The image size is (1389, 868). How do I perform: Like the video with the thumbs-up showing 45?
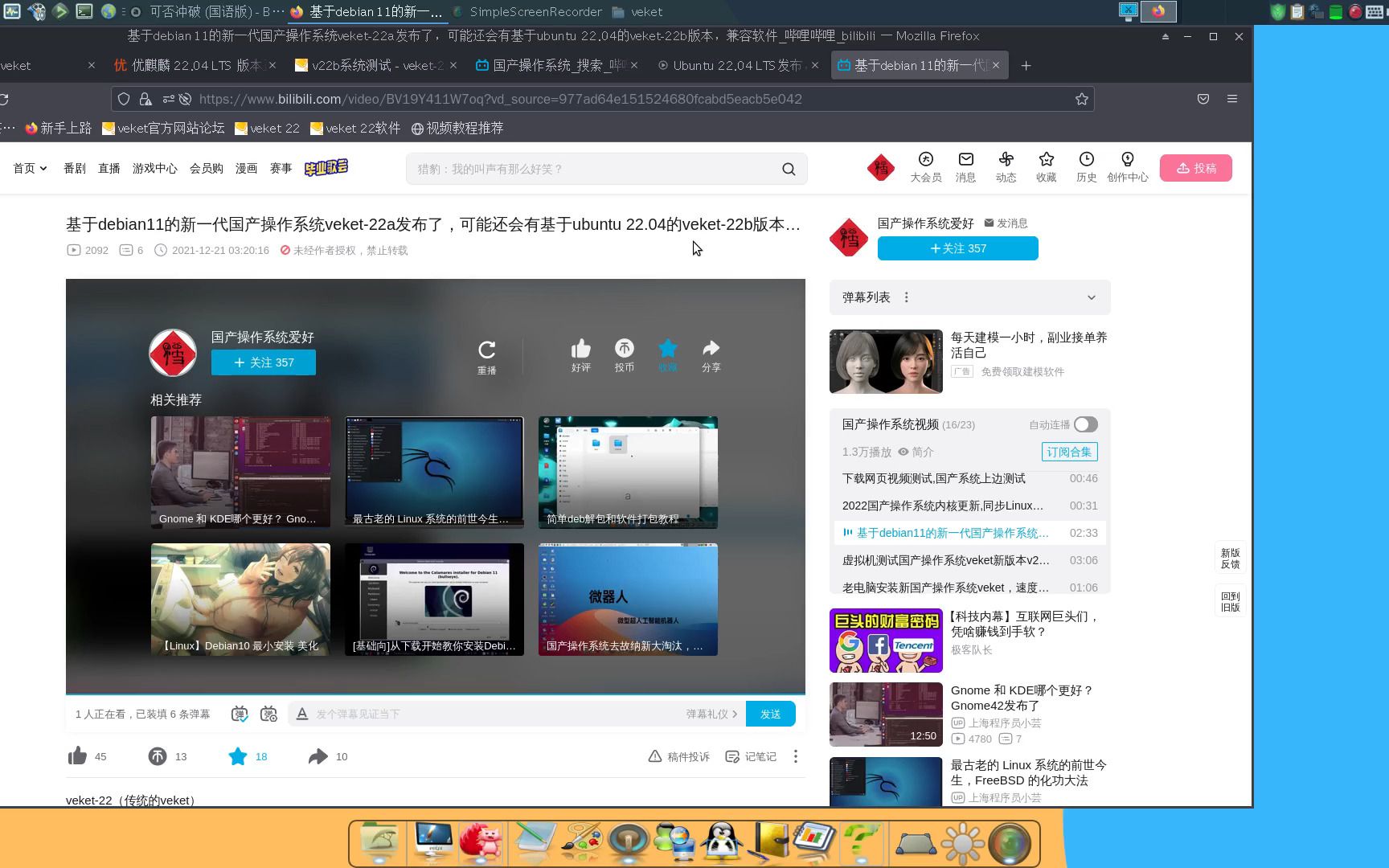point(78,756)
